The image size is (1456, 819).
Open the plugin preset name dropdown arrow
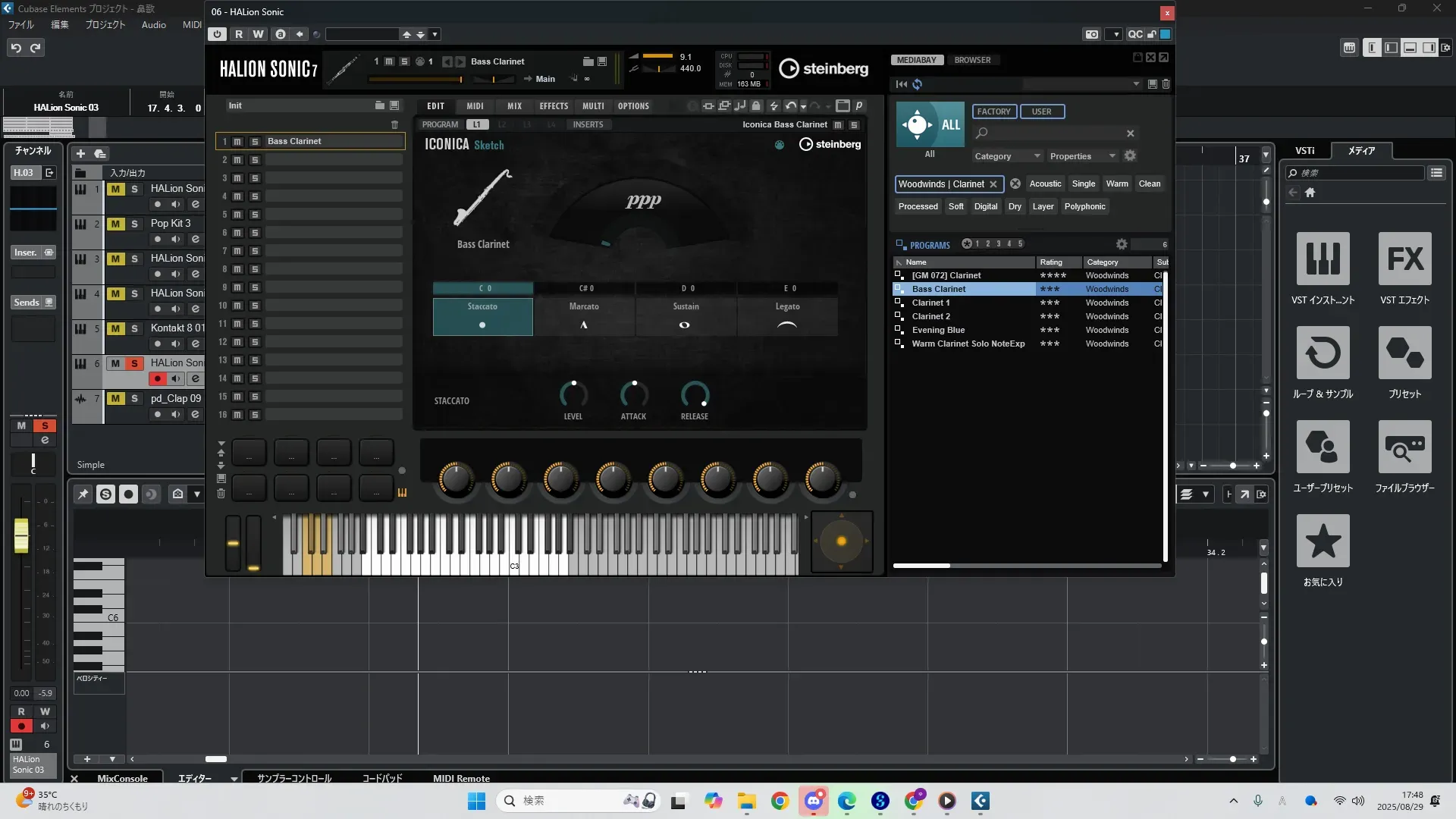click(435, 34)
